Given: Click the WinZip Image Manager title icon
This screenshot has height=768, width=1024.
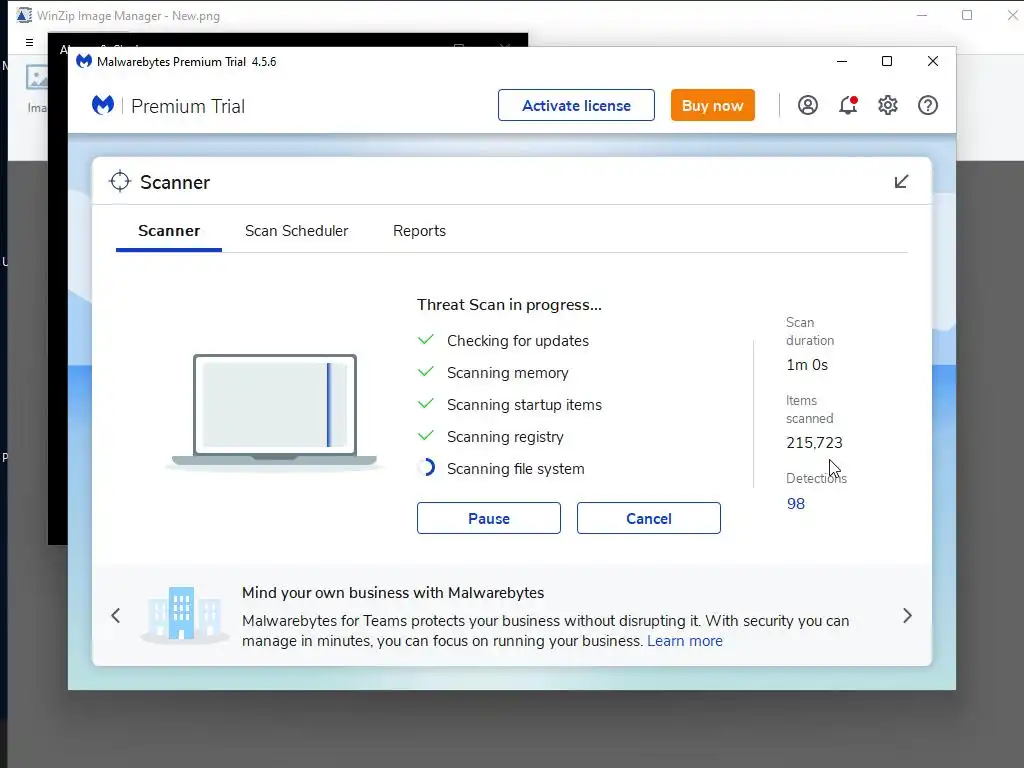Looking at the screenshot, I should [x=24, y=15].
